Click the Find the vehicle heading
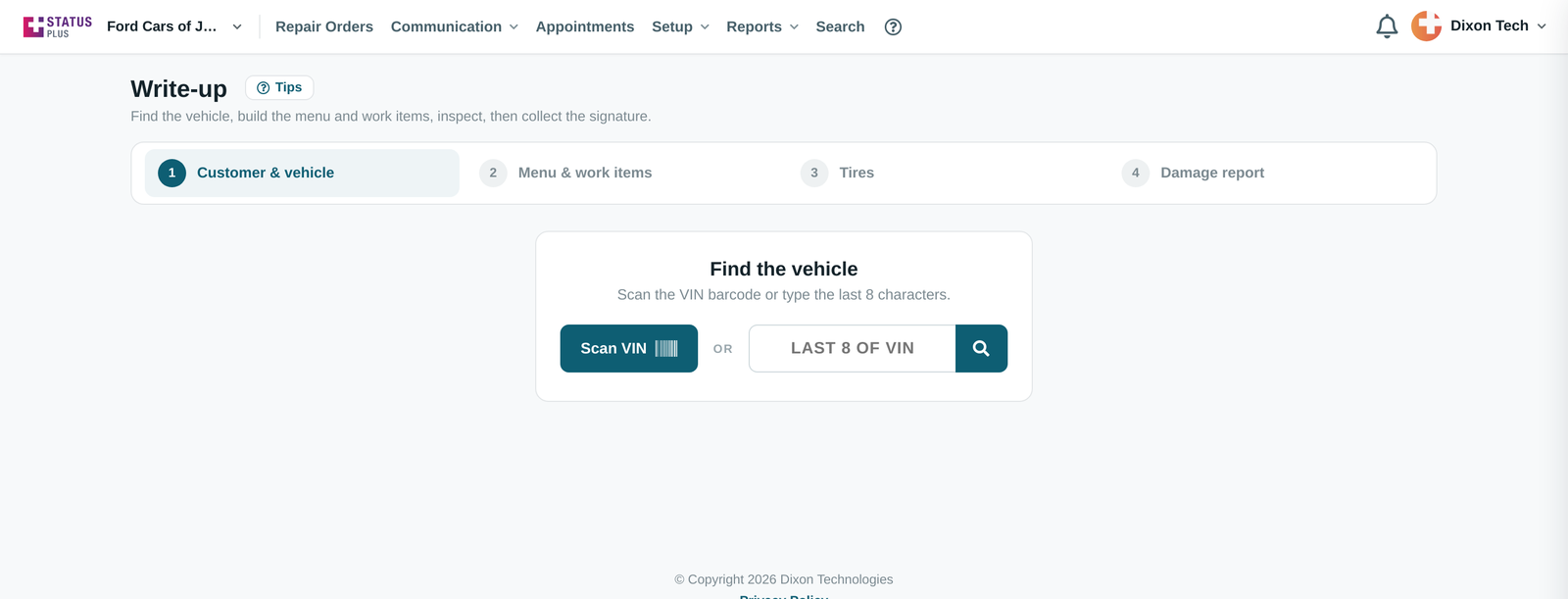This screenshot has height=599, width=1568. (784, 269)
